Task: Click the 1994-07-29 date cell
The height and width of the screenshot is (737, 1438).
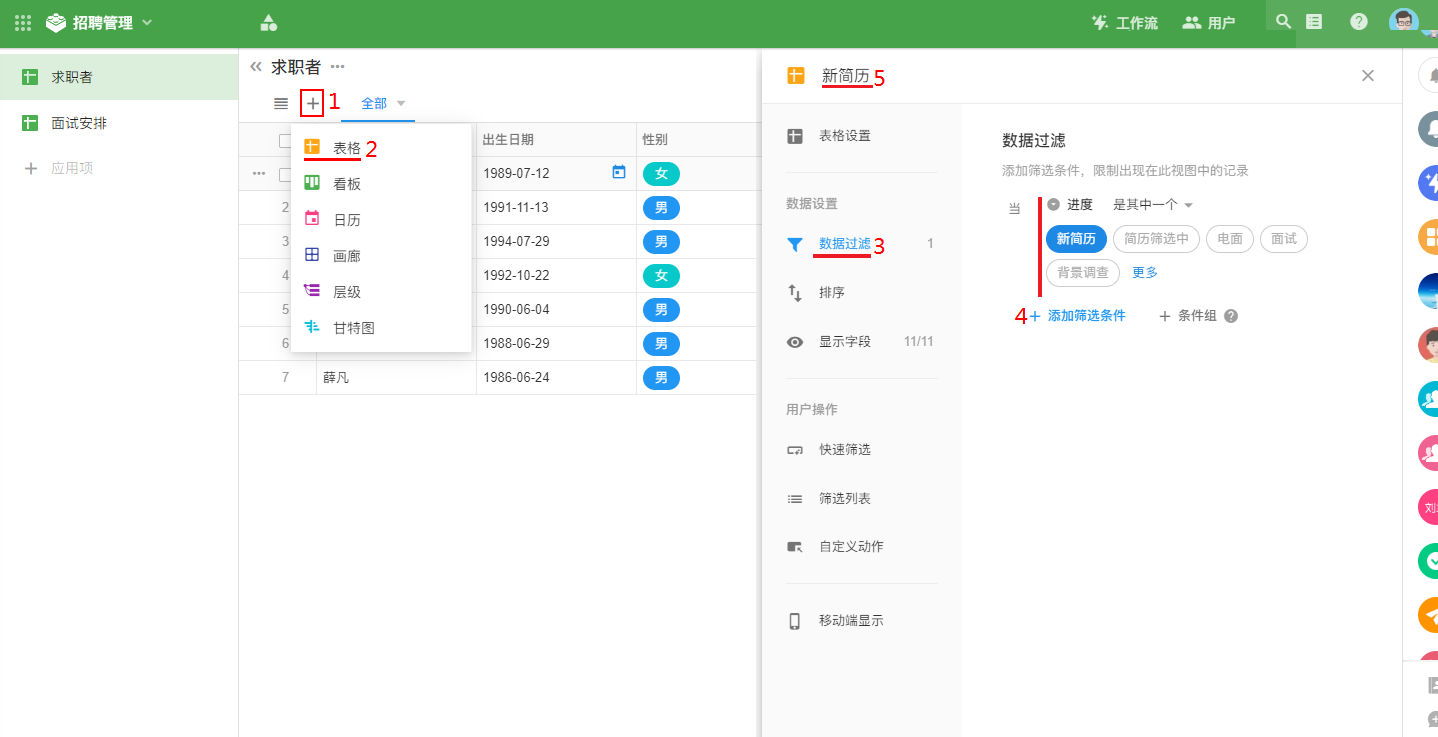Action: click(x=556, y=242)
